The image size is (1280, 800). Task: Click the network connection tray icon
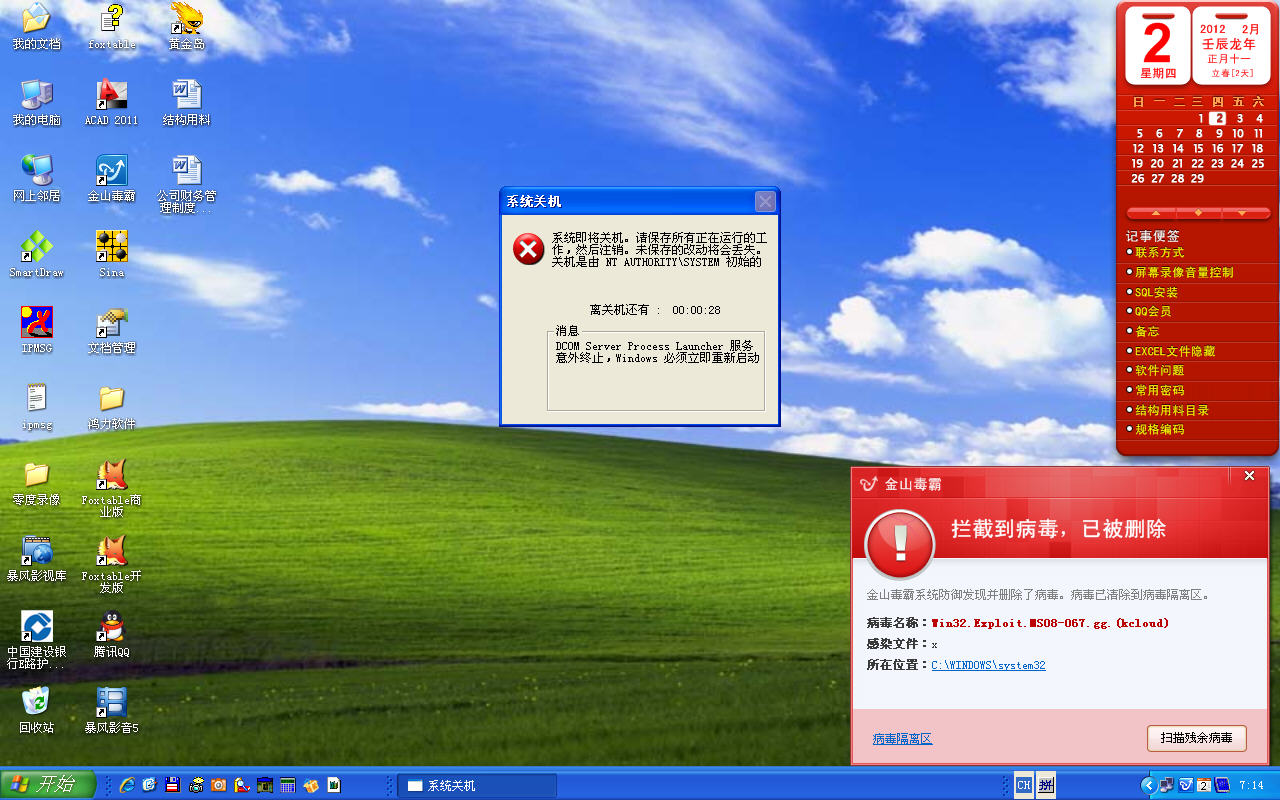tap(1168, 785)
